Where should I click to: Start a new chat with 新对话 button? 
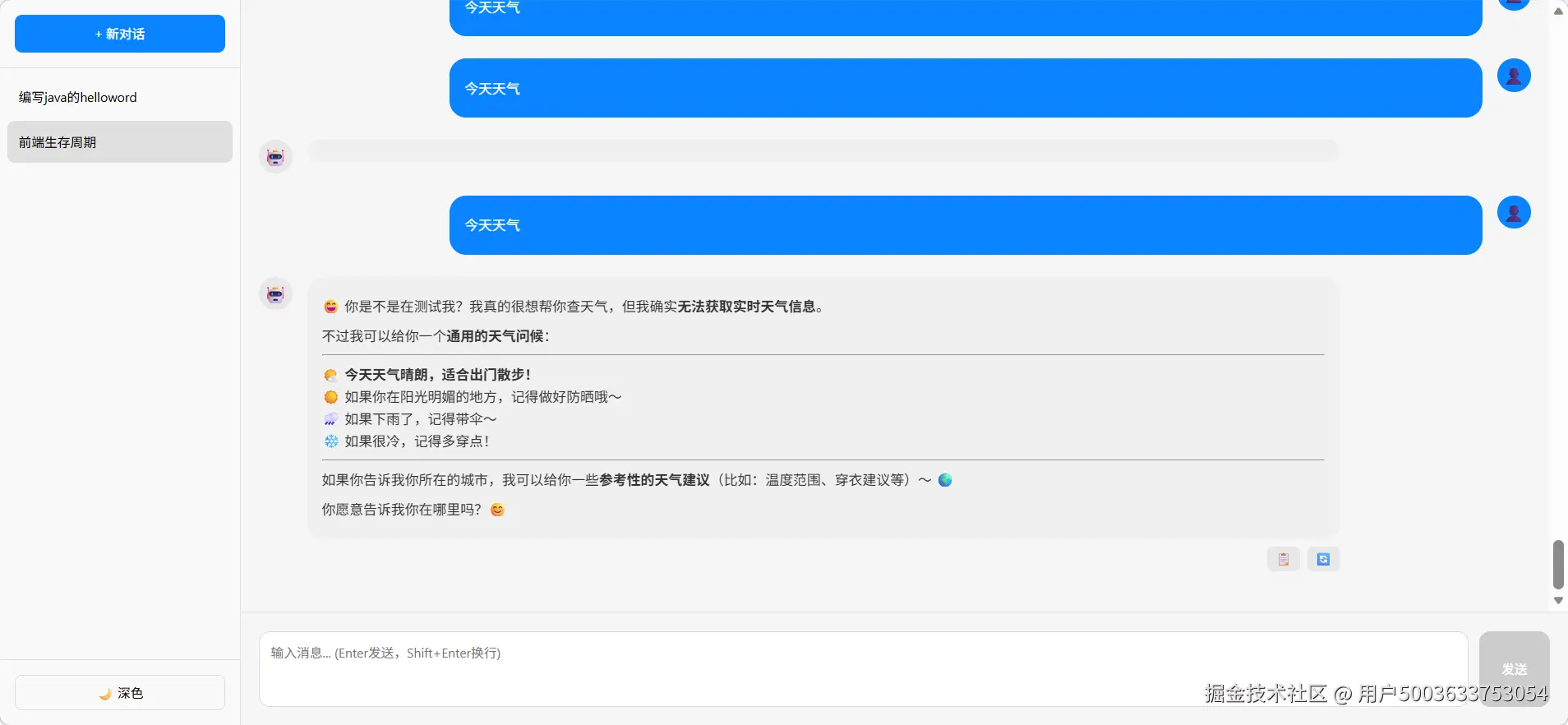[120, 34]
